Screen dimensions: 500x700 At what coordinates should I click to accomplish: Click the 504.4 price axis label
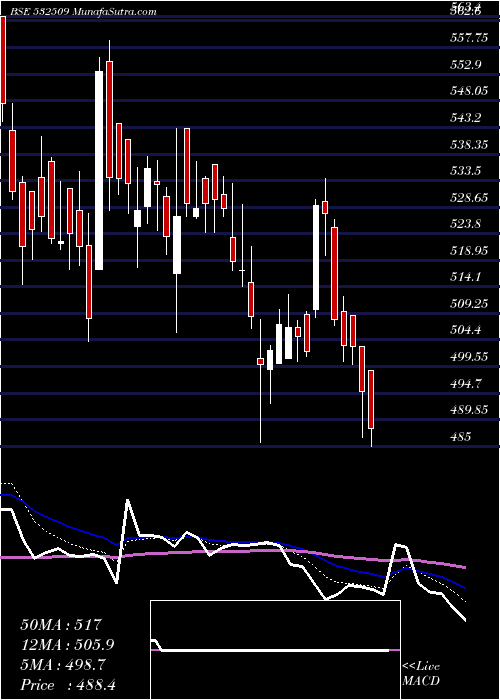[x=466, y=330]
